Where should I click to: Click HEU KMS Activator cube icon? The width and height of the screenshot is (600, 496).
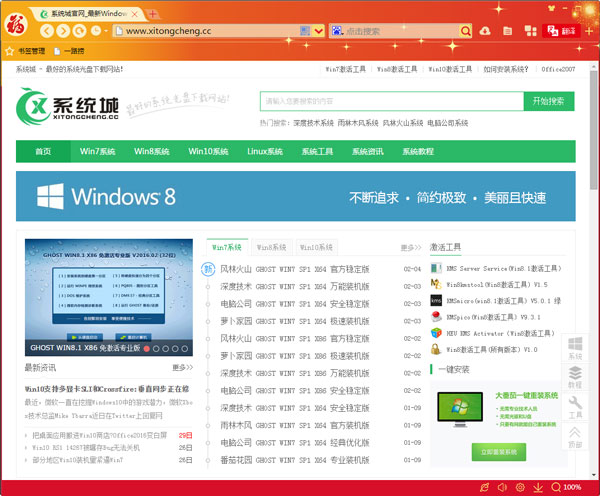tap(436, 333)
